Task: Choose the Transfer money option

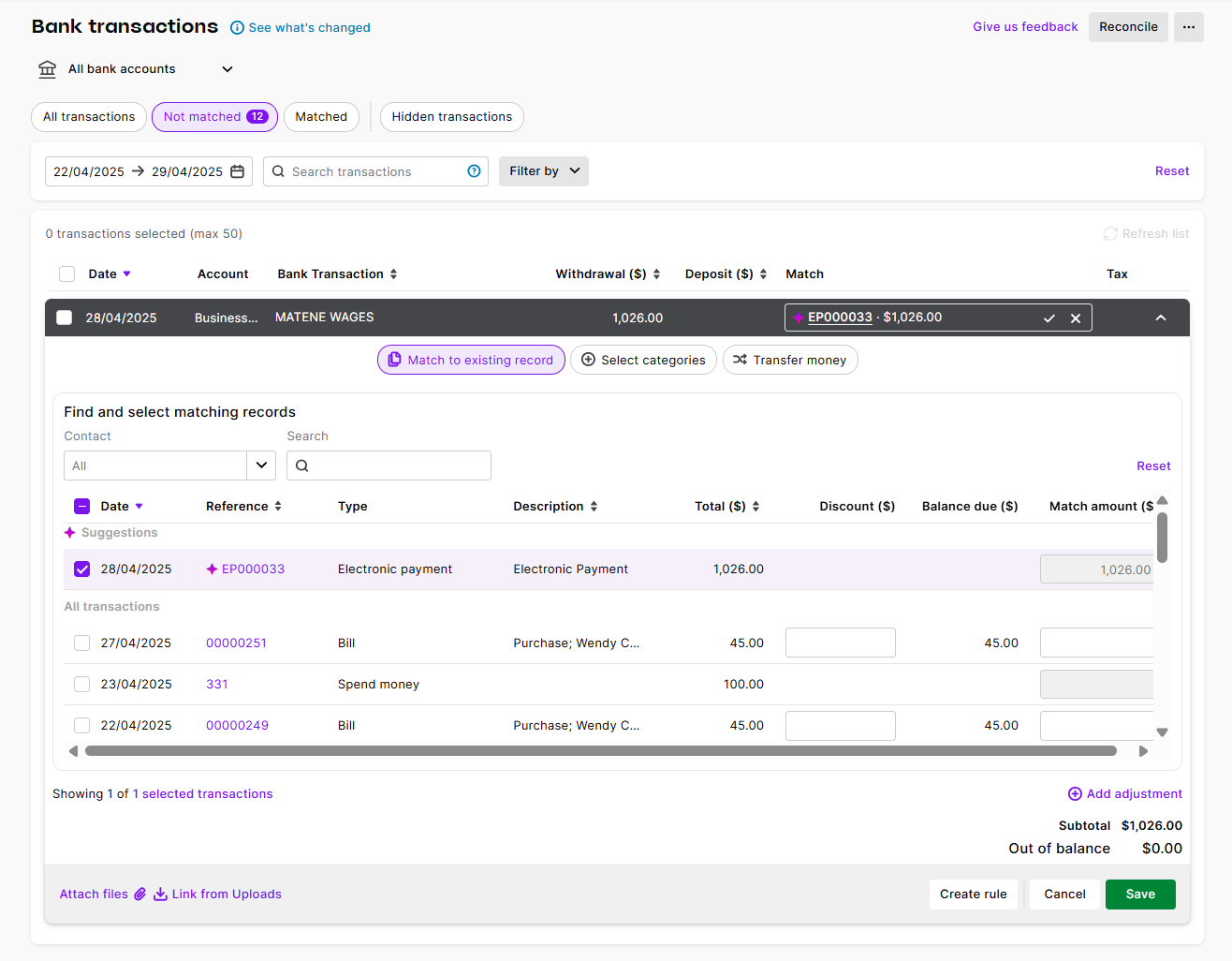Action: point(790,361)
